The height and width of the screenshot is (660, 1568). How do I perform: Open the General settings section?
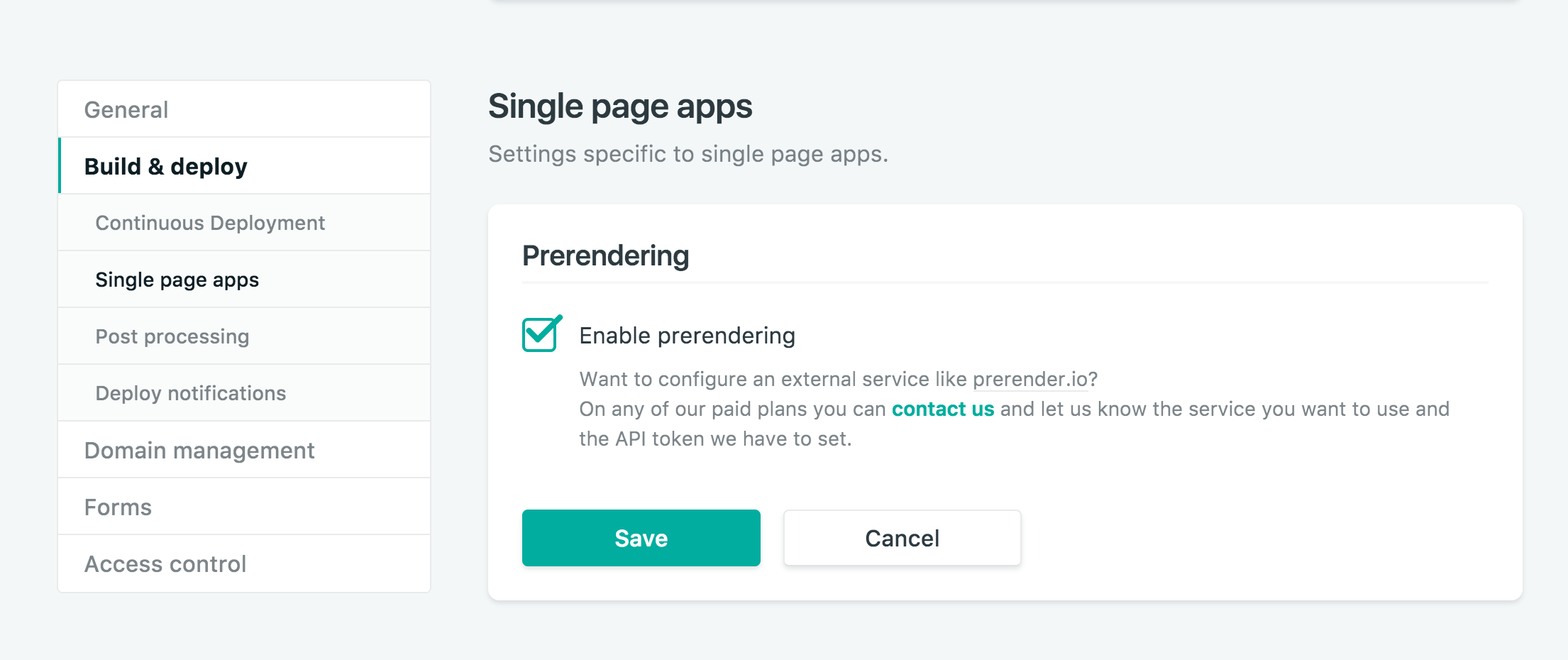pyautogui.click(x=126, y=109)
